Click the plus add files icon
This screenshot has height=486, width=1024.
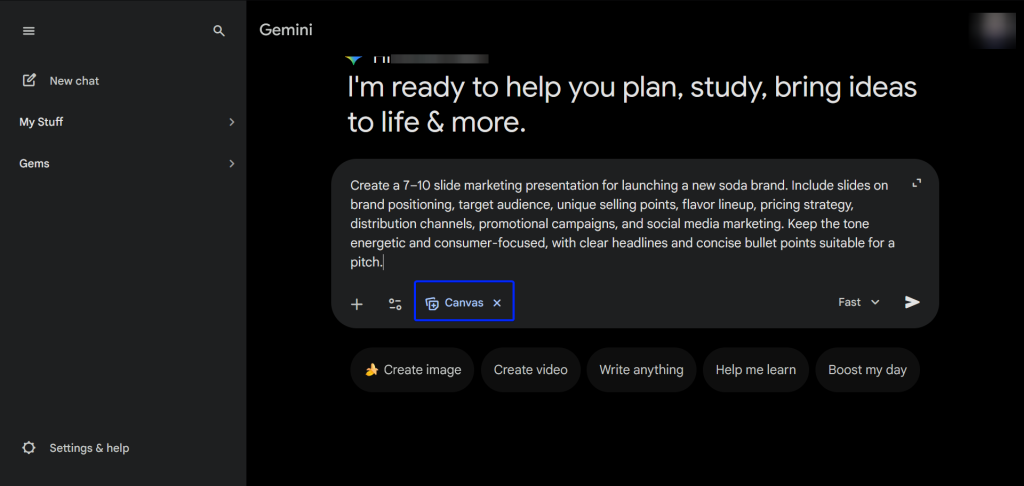pyautogui.click(x=357, y=304)
